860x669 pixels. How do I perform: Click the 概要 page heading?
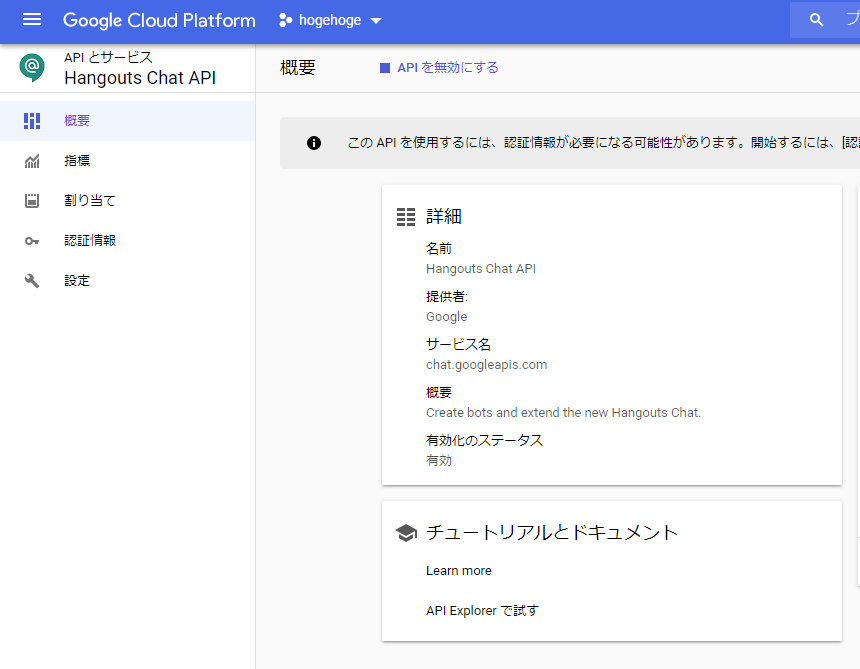click(x=298, y=67)
